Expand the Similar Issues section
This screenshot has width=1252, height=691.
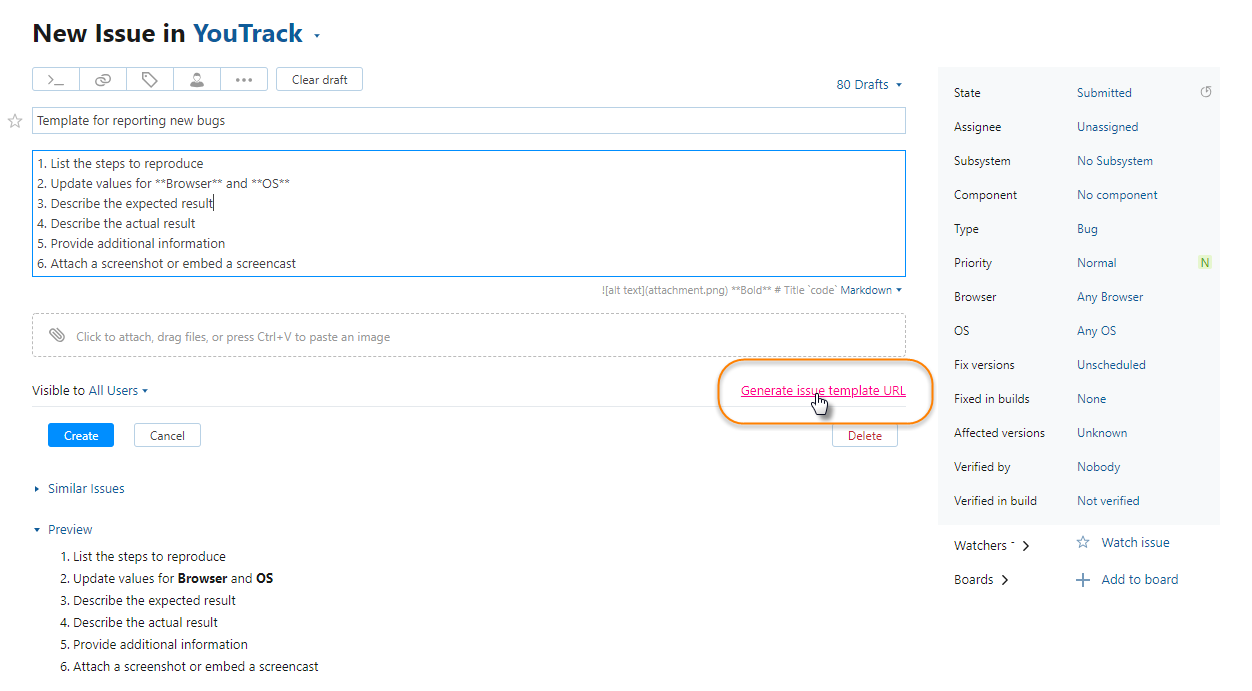click(x=86, y=489)
